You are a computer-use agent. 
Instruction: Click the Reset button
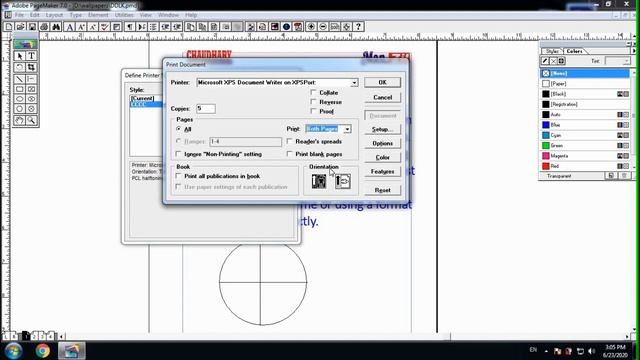coord(382,190)
